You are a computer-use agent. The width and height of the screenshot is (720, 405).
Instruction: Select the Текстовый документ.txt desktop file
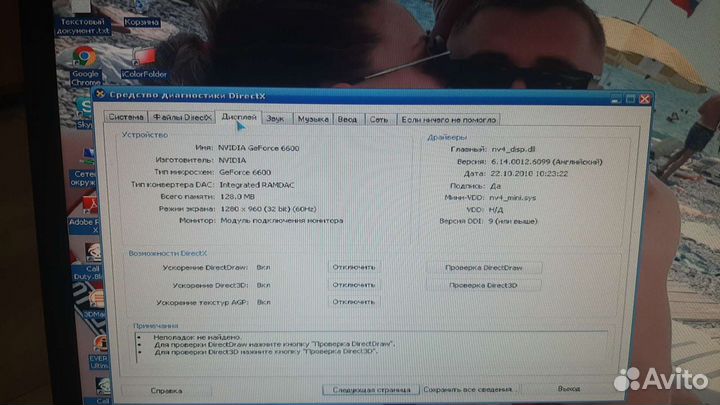[83, 10]
